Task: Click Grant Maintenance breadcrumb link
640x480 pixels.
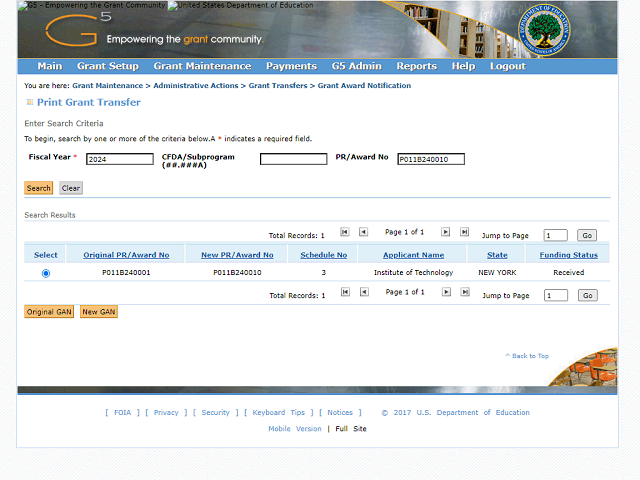Action: [x=108, y=86]
